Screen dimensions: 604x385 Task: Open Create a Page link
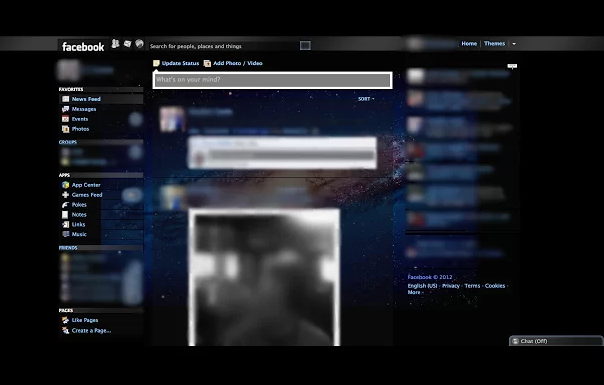[91, 331]
